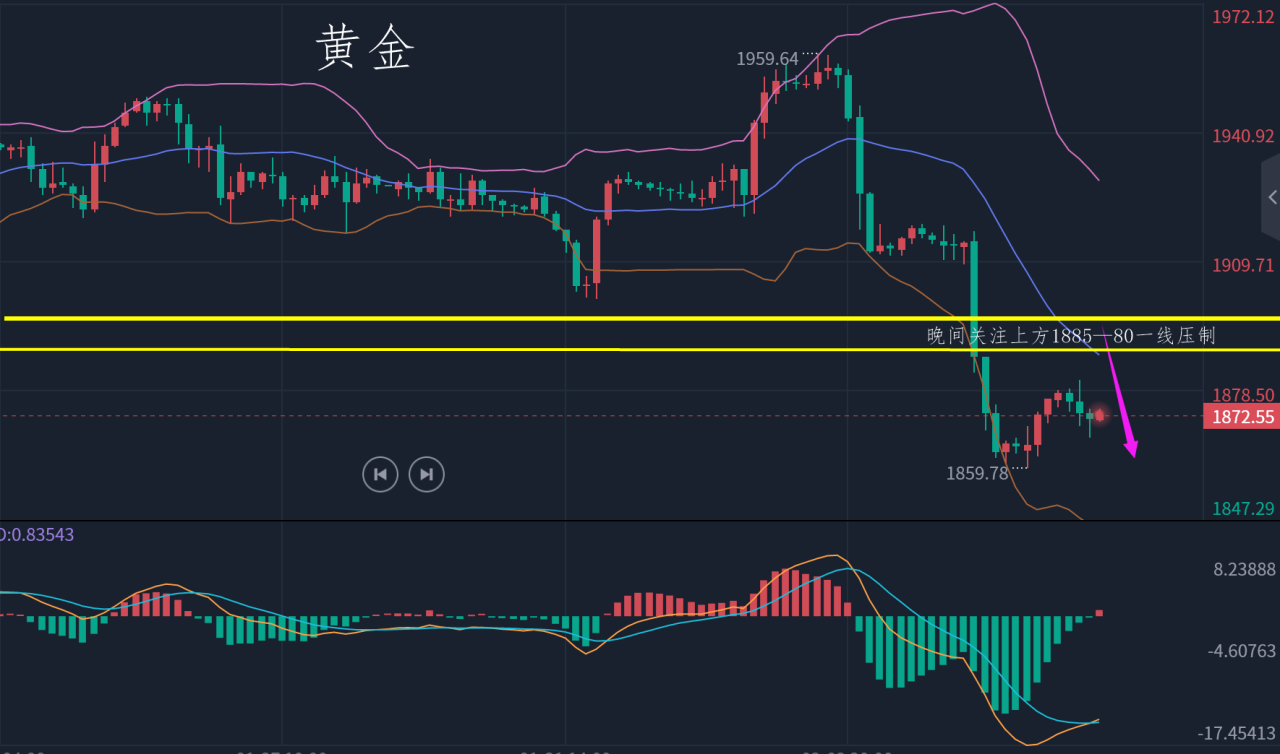The width and height of the screenshot is (1280, 754).
Task: Click the glowing latest candle marker
Action: click(1099, 415)
